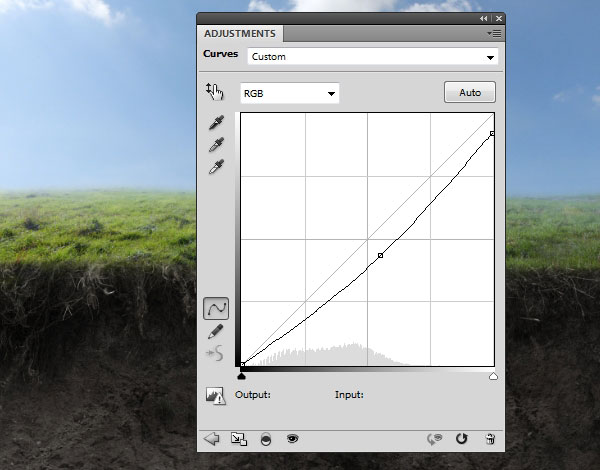The height and width of the screenshot is (470, 600).
Task: Collapse panel with double-arrow icon
Action: [484, 18]
